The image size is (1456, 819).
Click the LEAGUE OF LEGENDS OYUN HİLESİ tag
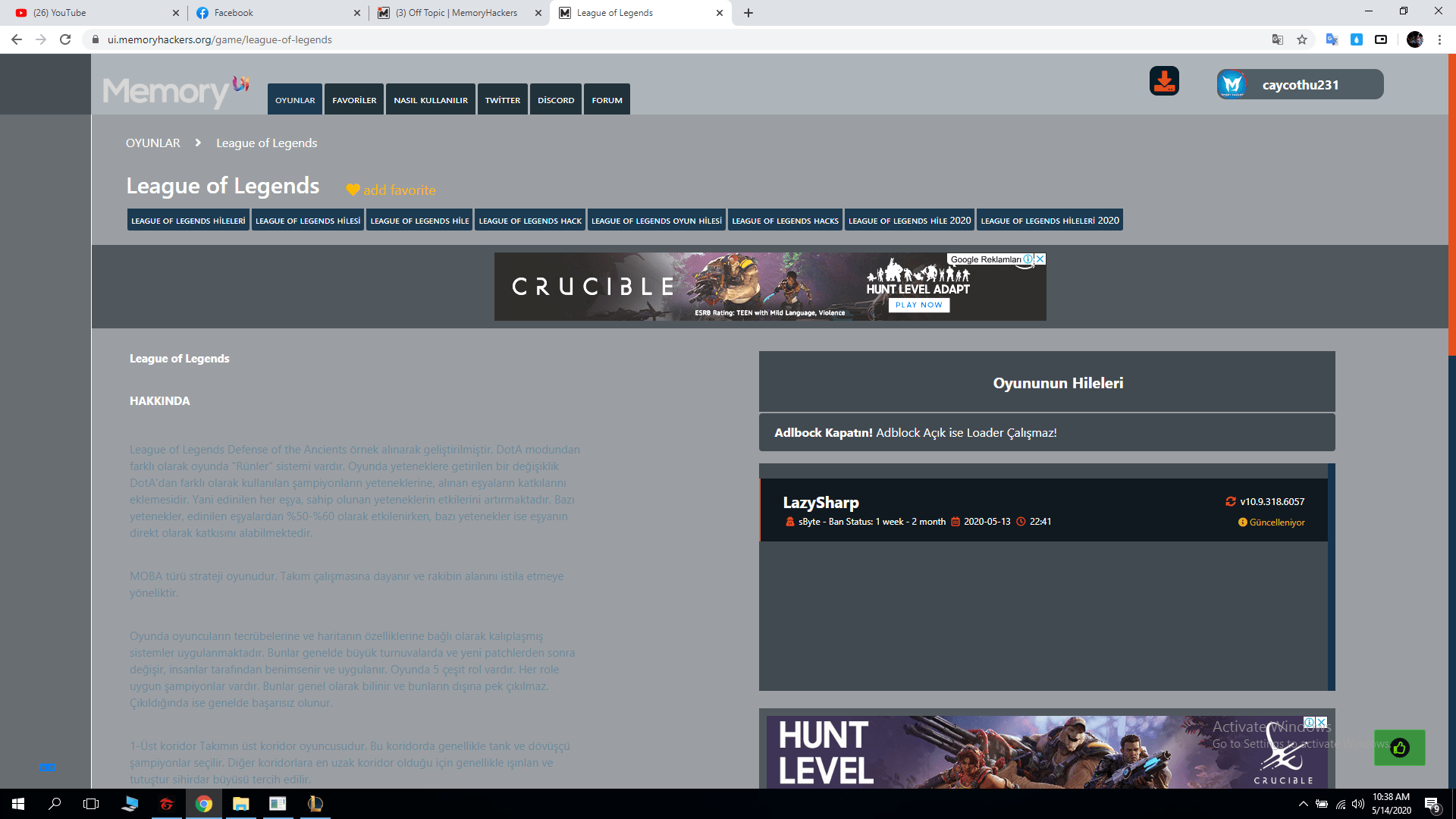(657, 220)
